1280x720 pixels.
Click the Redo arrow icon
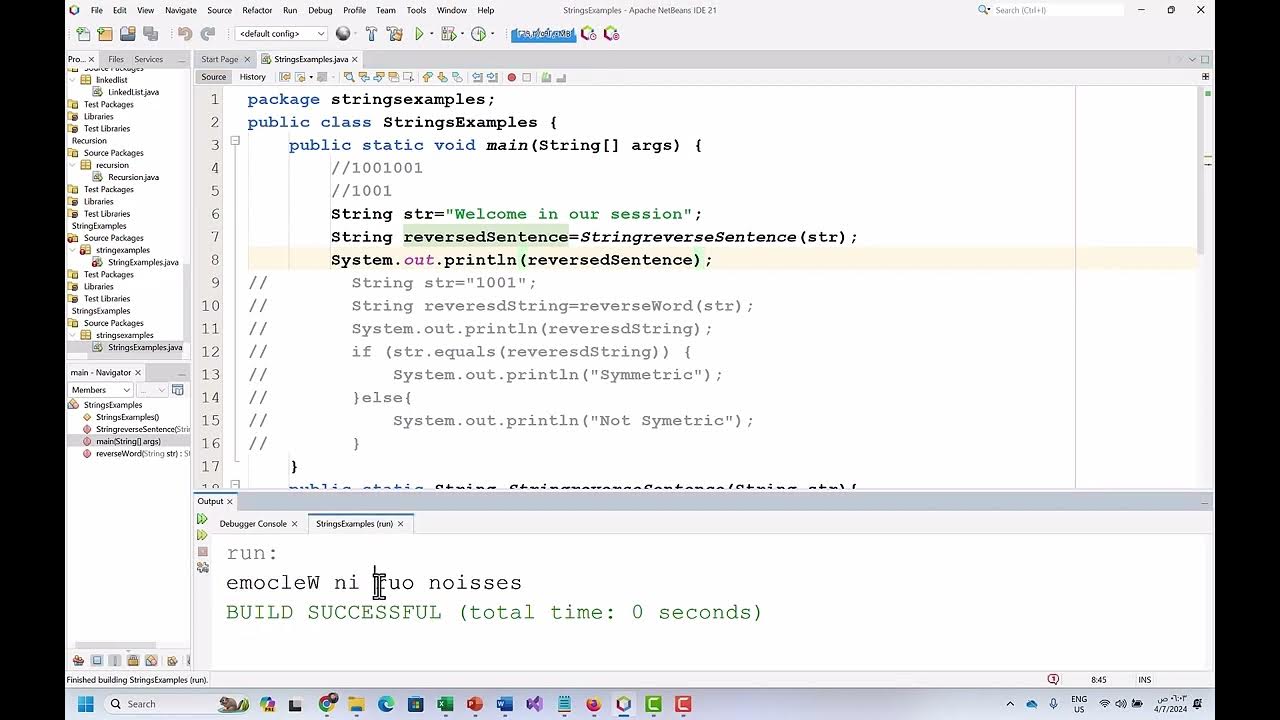click(208, 34)
